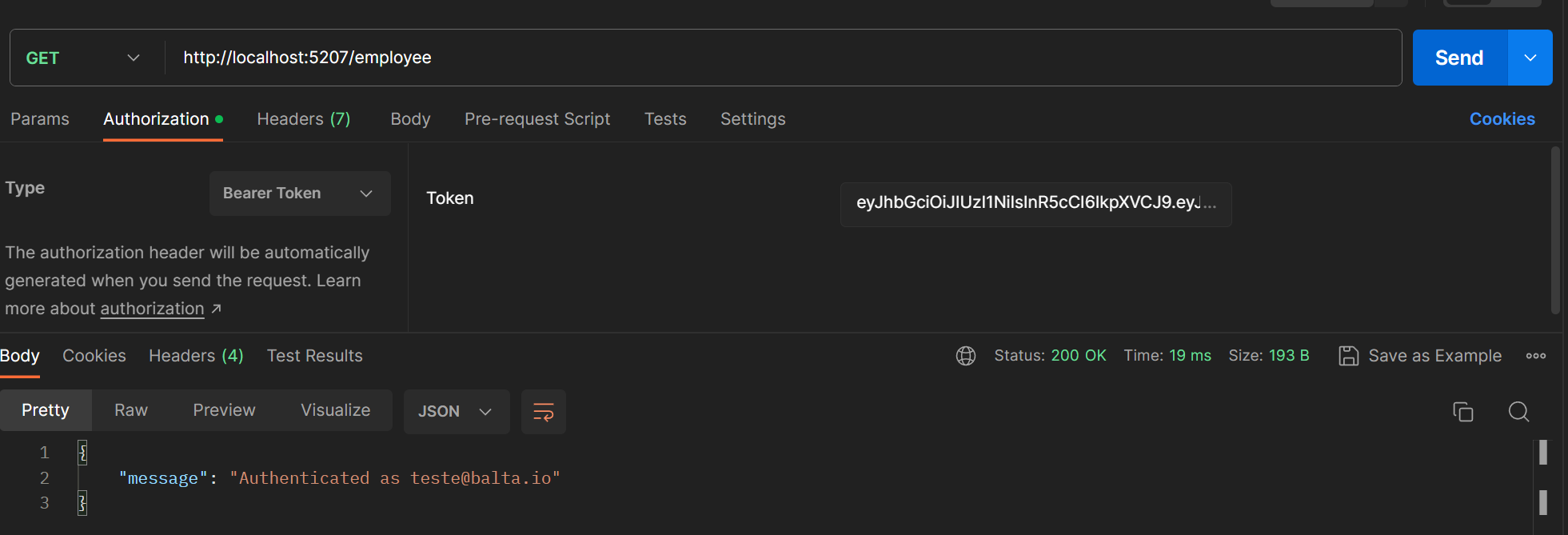Open the response Cookies tab
The height and width of the screenshot is (535, 1568).
[94, 356]
